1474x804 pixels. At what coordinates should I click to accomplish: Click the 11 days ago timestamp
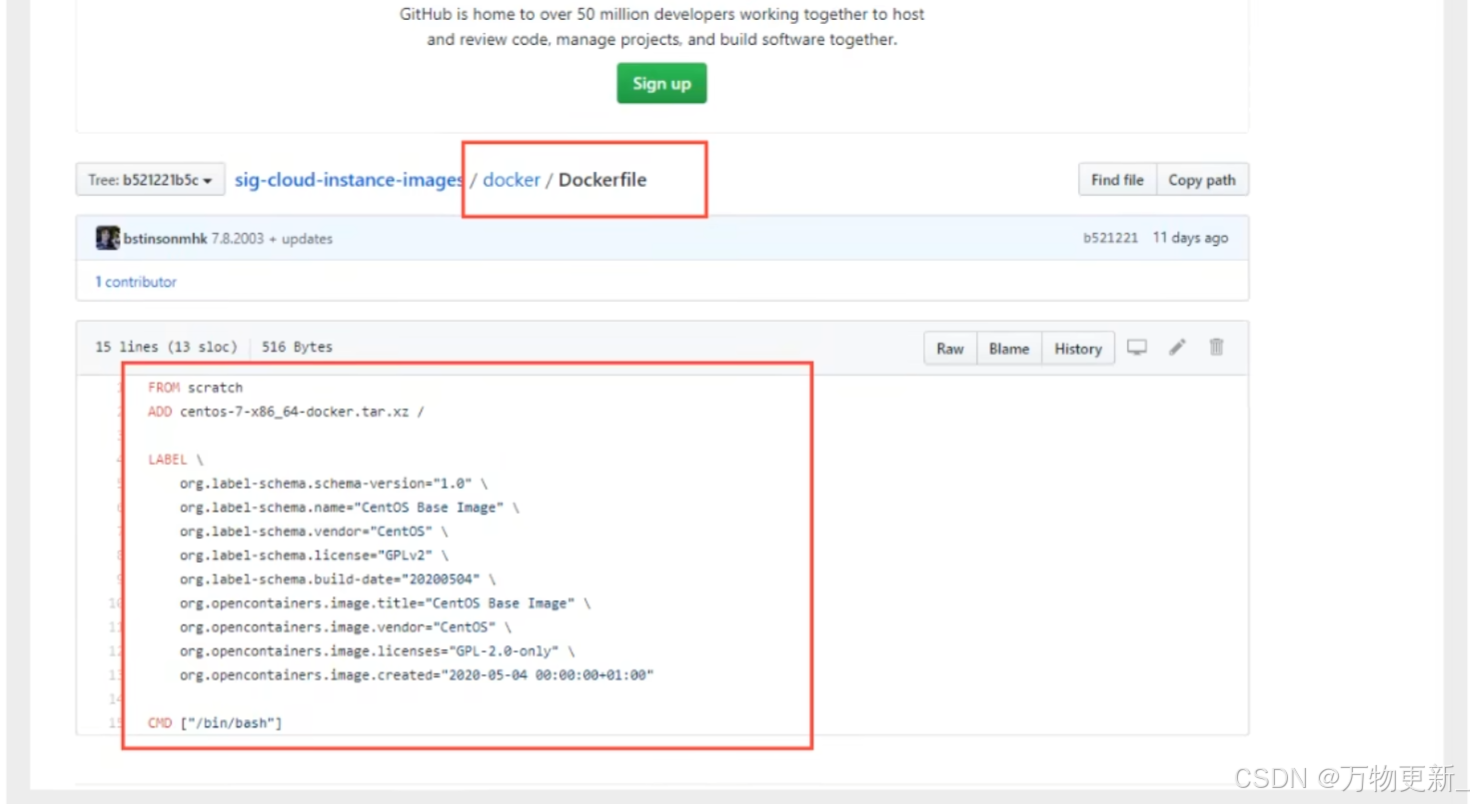coord(1190,238)
